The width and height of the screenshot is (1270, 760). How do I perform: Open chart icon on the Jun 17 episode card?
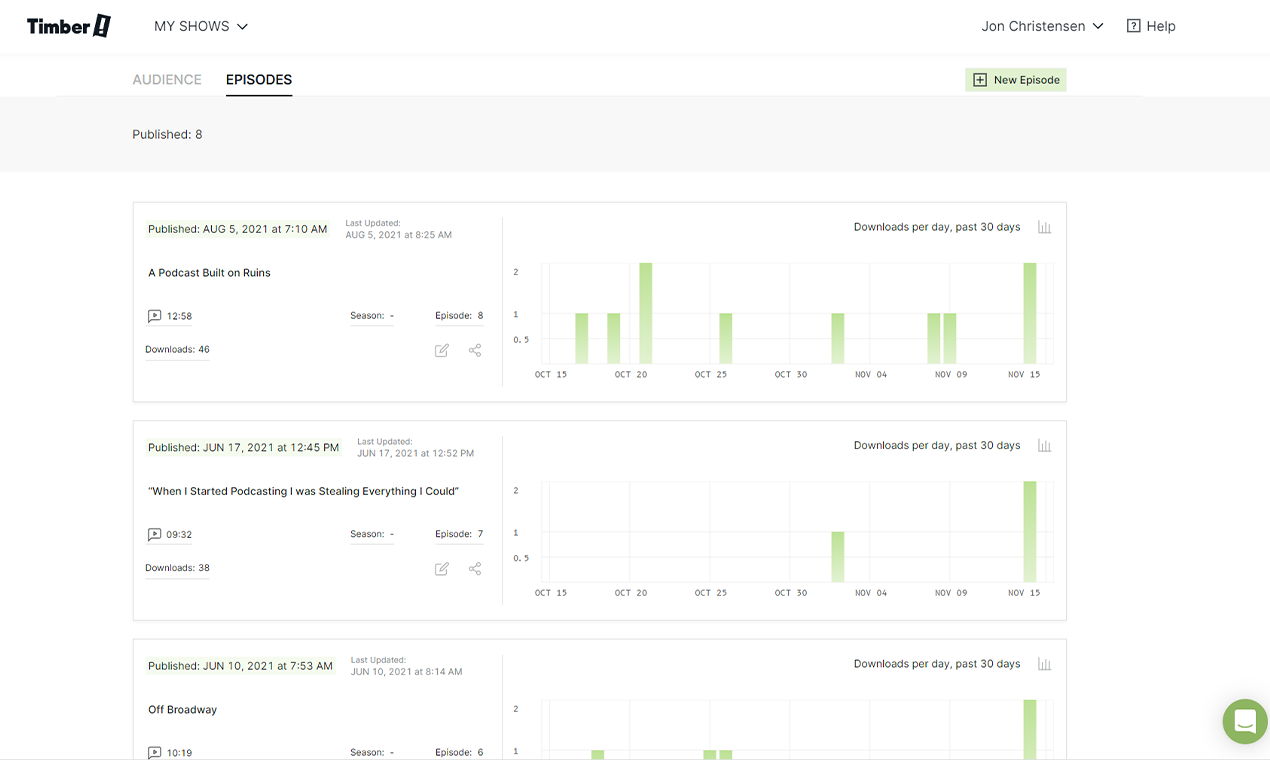point(1044,445)
